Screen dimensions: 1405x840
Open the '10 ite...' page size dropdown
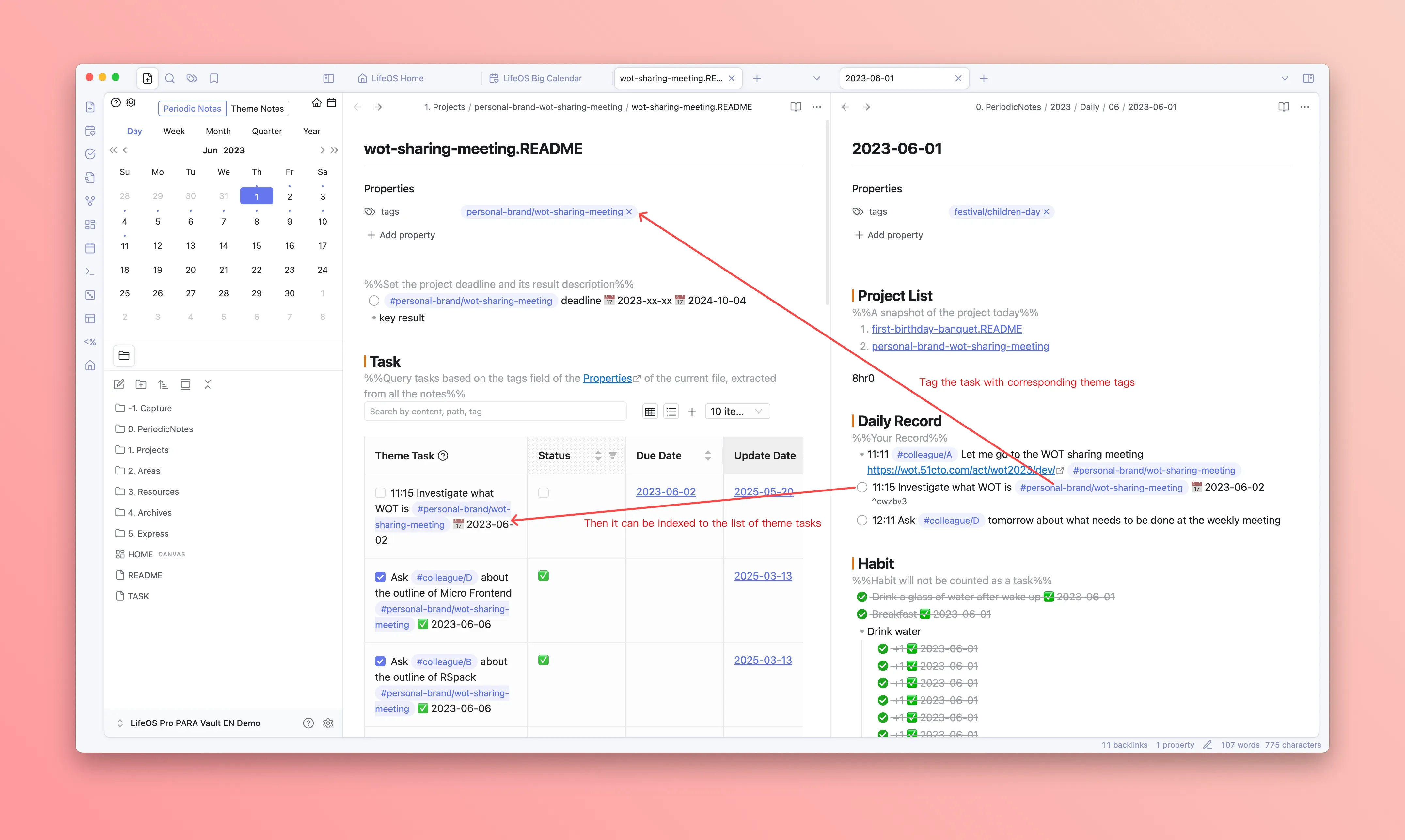click(737, 412)
